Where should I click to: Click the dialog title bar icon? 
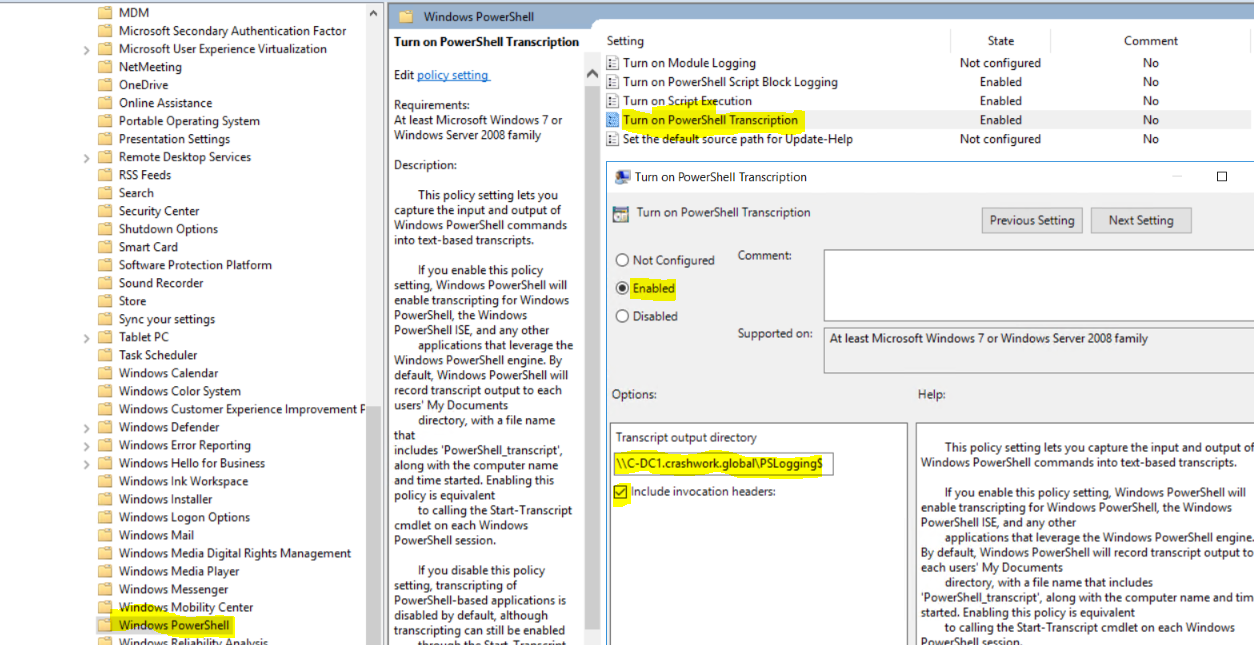(621, 177)
